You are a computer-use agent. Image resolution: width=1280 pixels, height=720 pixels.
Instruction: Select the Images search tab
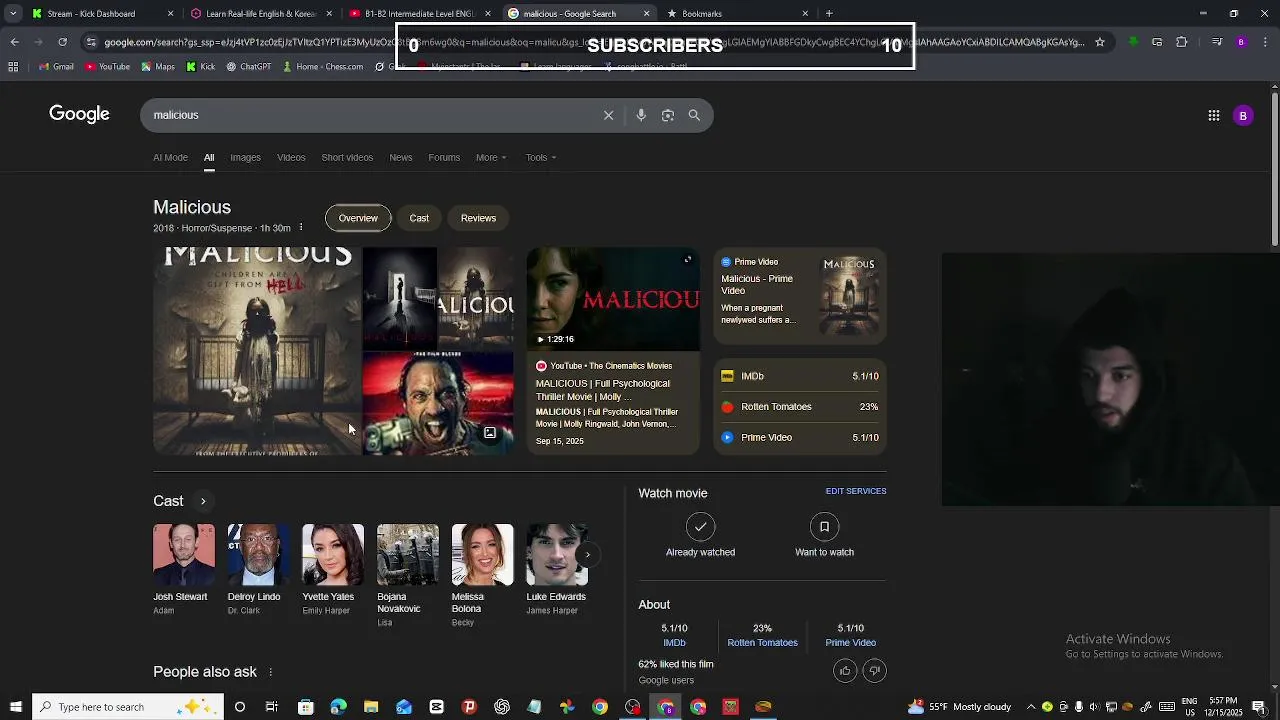[x=245, y=157]
